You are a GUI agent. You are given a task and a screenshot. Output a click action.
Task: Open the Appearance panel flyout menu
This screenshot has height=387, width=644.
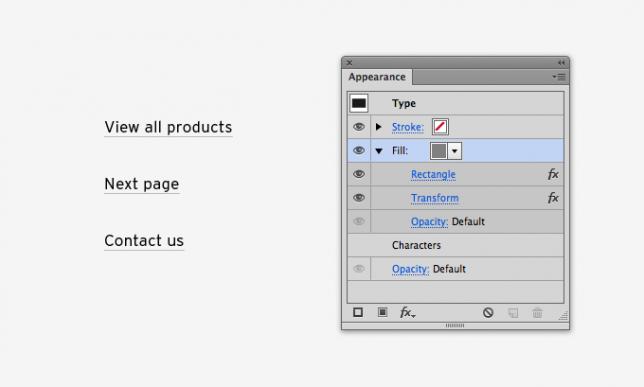click(x=559, y=77)
